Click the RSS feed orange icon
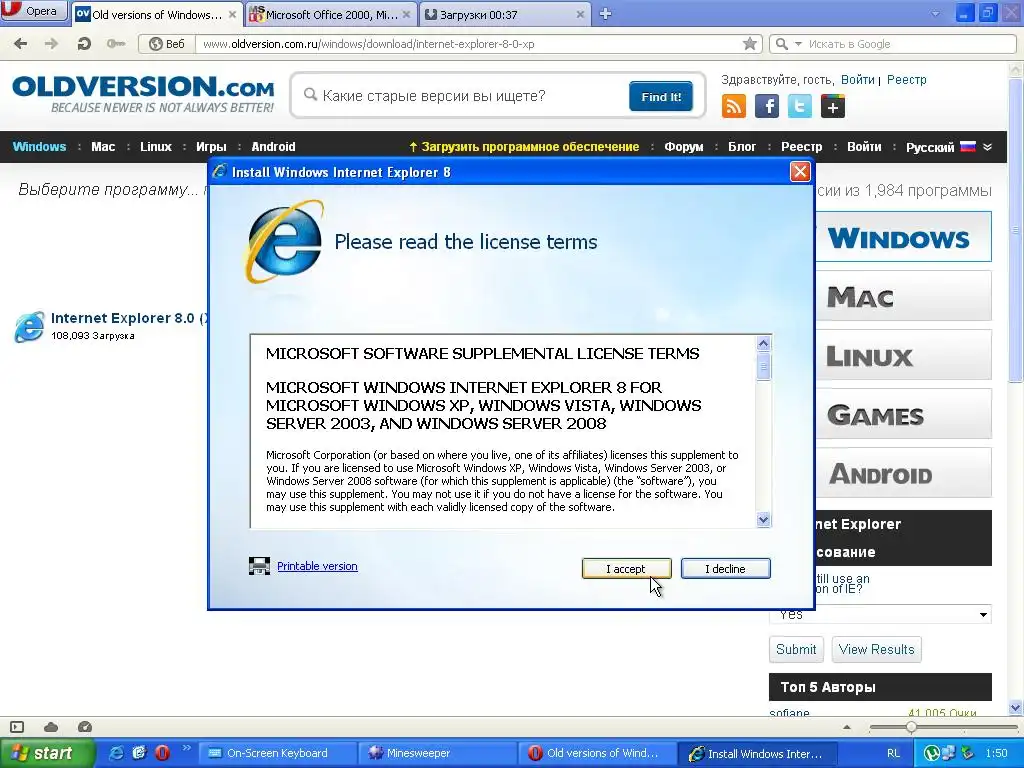1024x768 pixels. click(733, 106)
